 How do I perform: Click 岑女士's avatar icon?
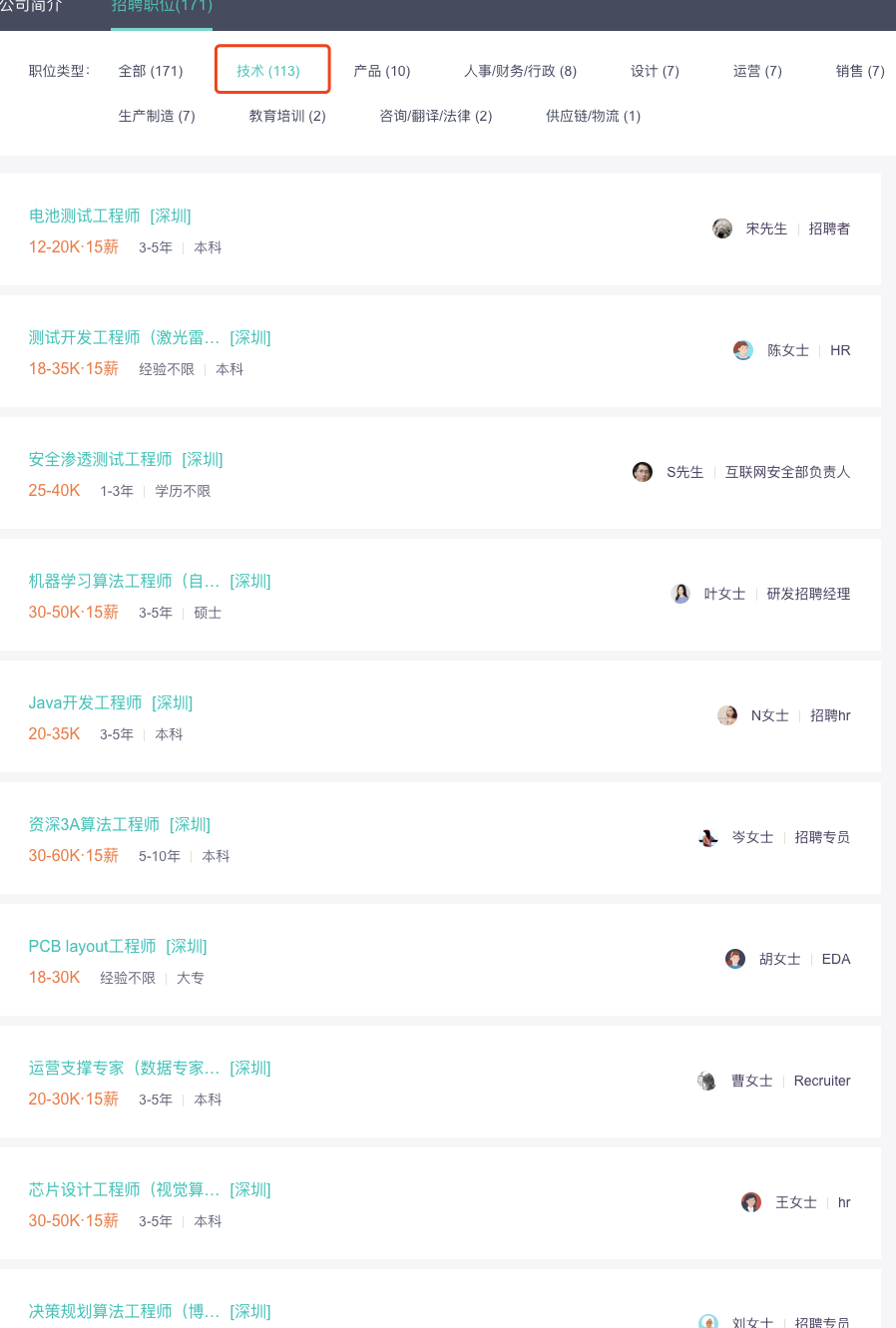point(708,837)
